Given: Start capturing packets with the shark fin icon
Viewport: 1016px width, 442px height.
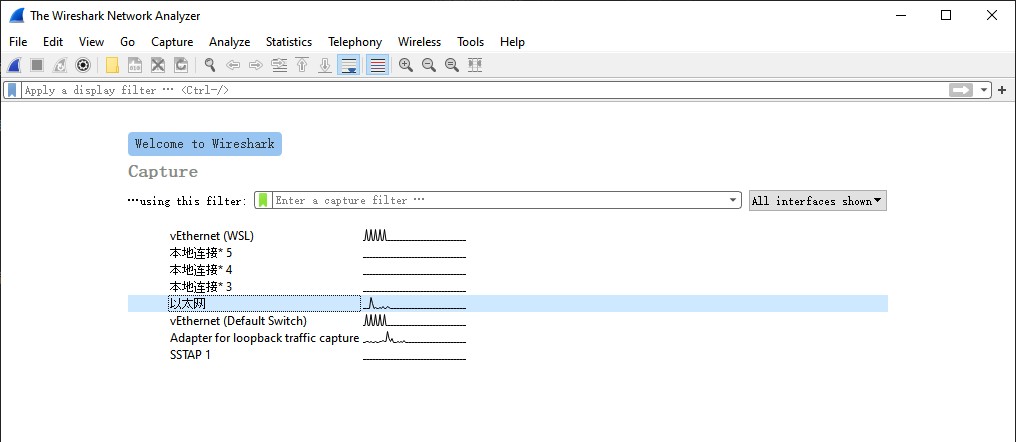Looking at the screenshot, I should [x=14, y=65].
